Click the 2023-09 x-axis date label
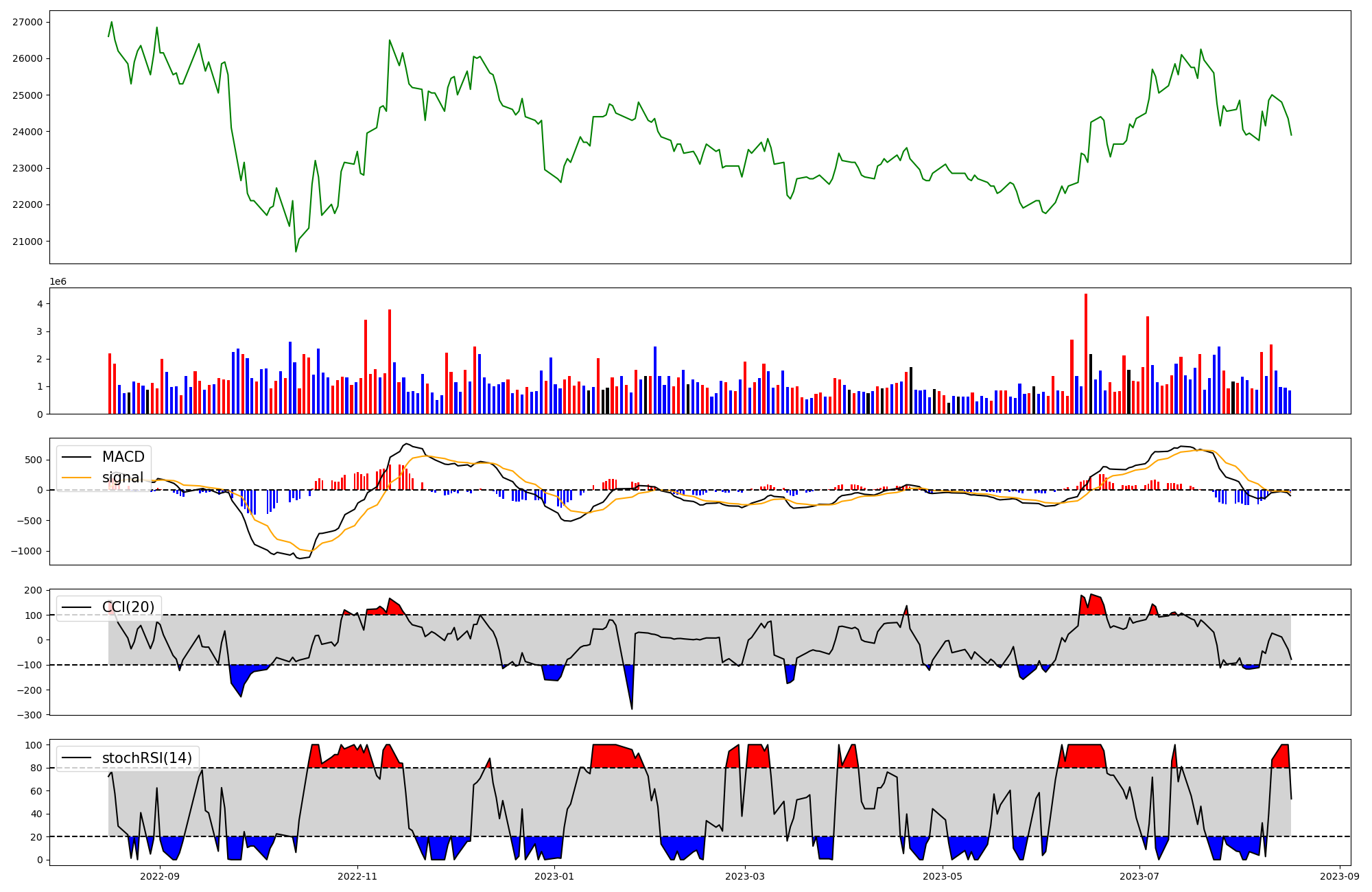The image size is (1372, 892). coord(1340,876)
